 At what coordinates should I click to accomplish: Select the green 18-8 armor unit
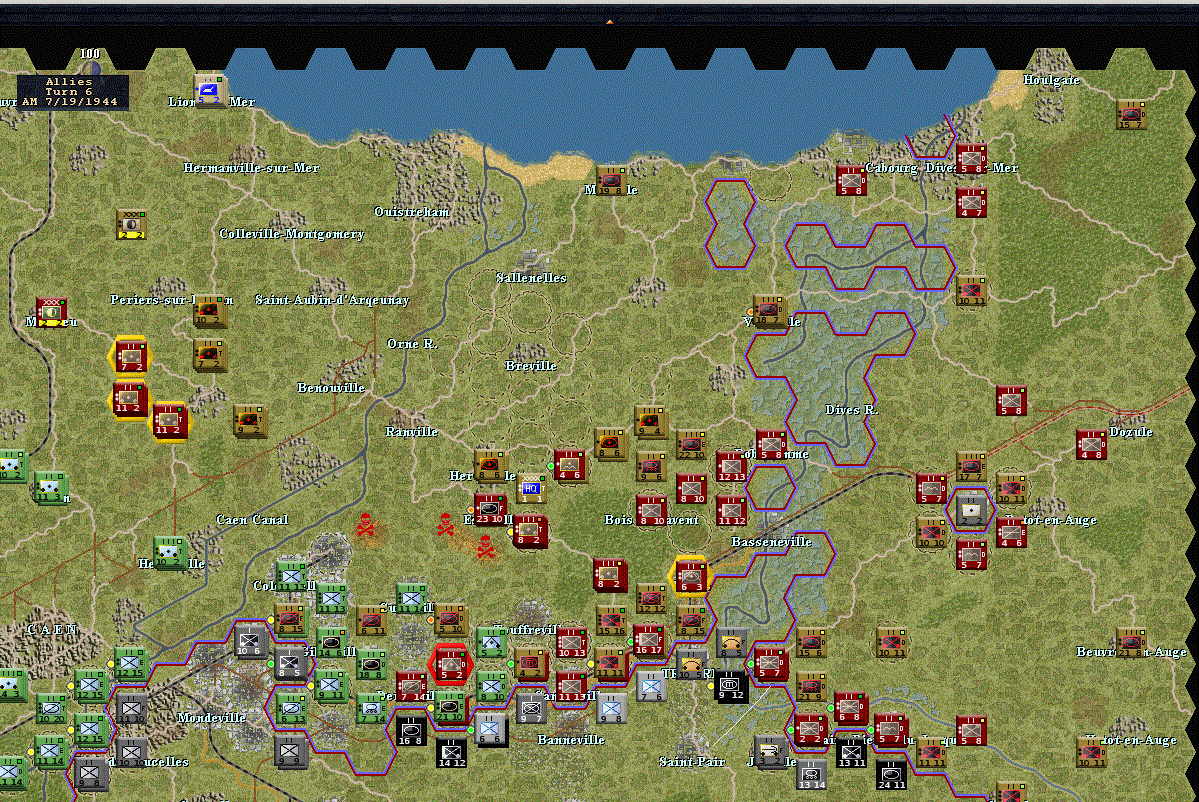coord(370,664)
